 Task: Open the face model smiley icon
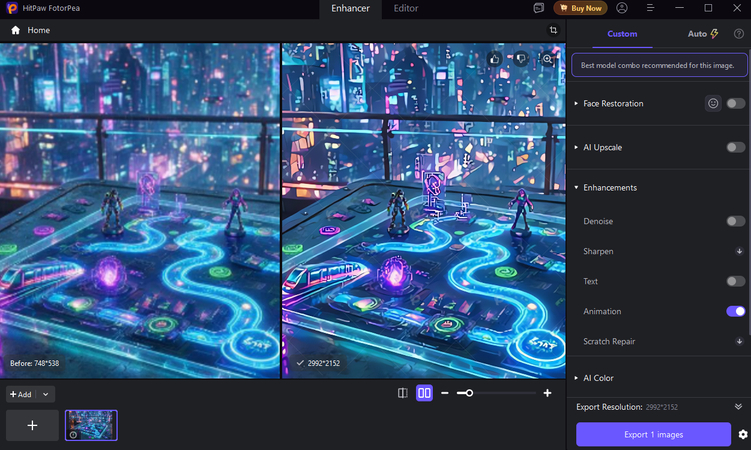click(713, 103)
